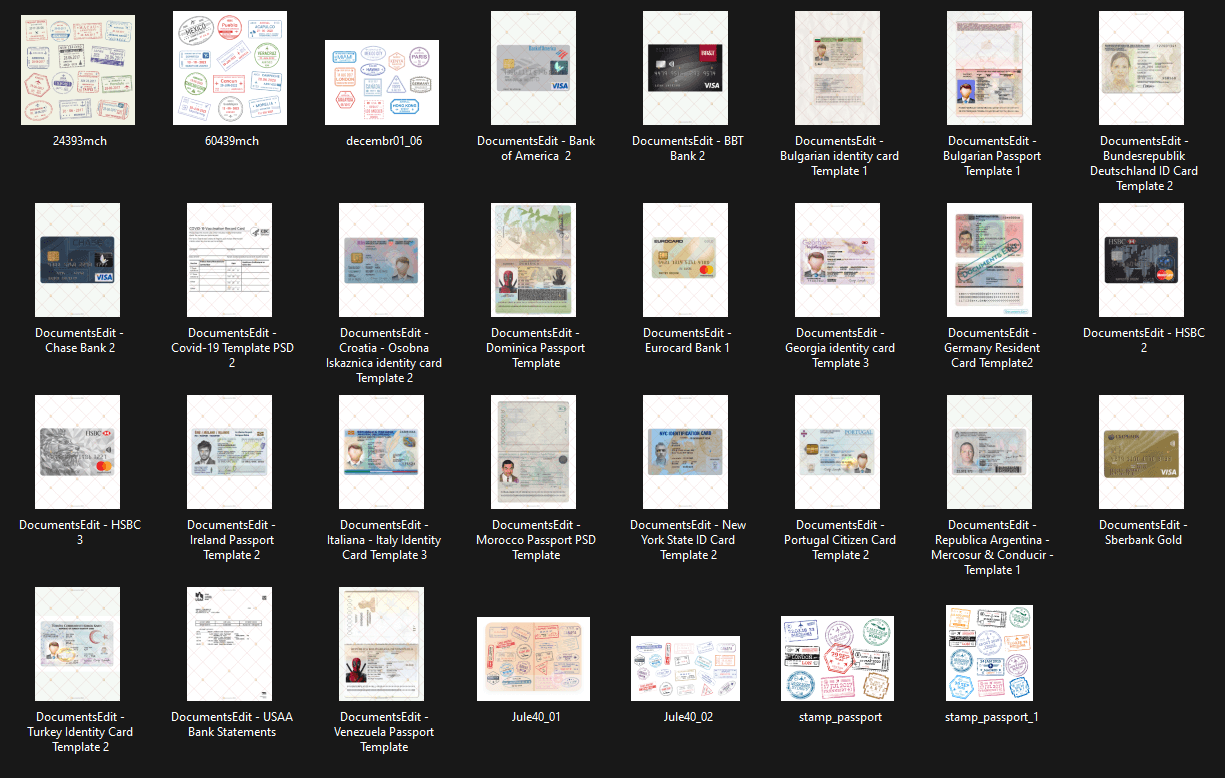The image size is (1225, 778).
Task: Click the Portugal Citizen Card Template 2 label
Action: (x=838, y=540)
